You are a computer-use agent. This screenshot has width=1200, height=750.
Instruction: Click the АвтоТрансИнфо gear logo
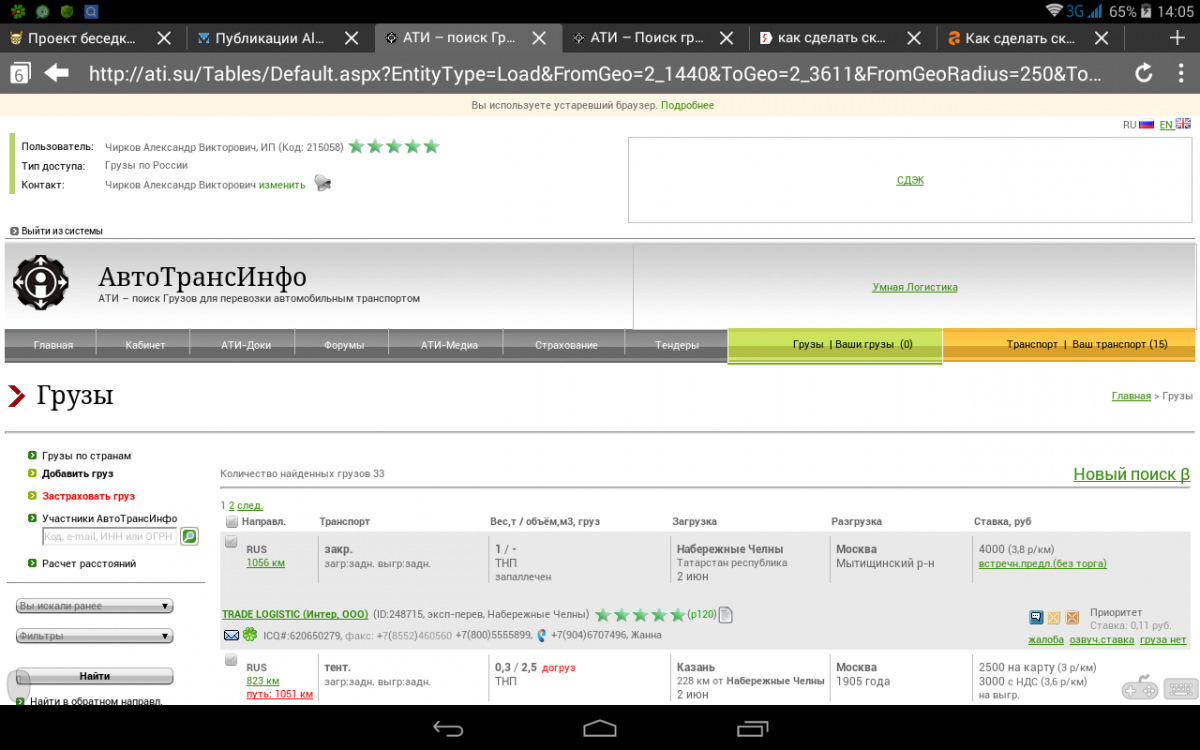pos(41,283)
